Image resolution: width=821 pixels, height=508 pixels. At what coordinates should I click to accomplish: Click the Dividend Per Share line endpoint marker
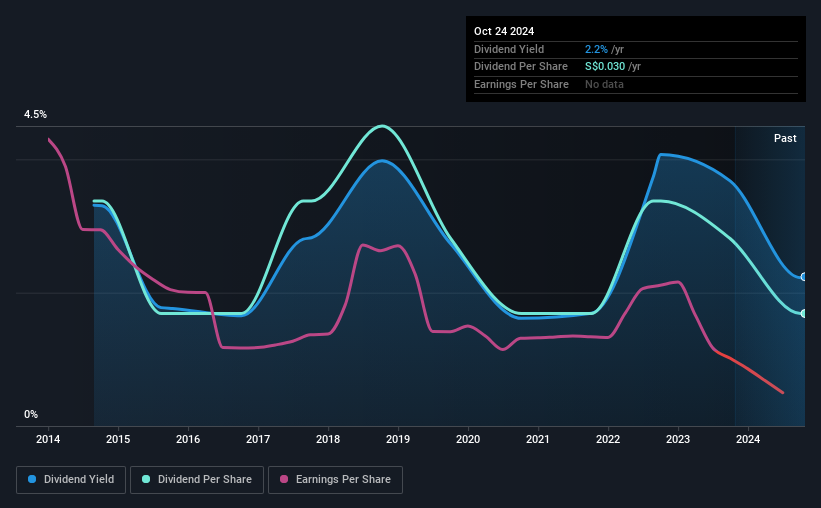point(804,313)
